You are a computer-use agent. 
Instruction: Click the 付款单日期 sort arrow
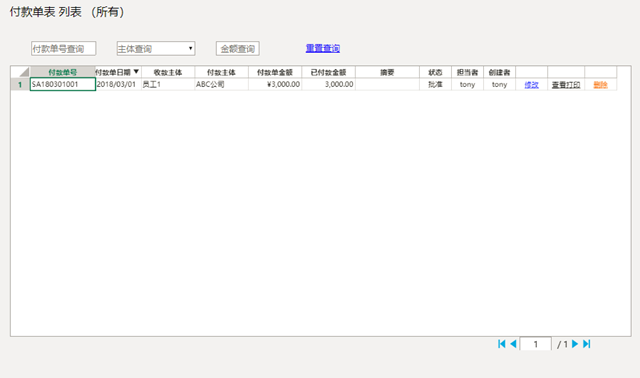click(x=136, y=72)
